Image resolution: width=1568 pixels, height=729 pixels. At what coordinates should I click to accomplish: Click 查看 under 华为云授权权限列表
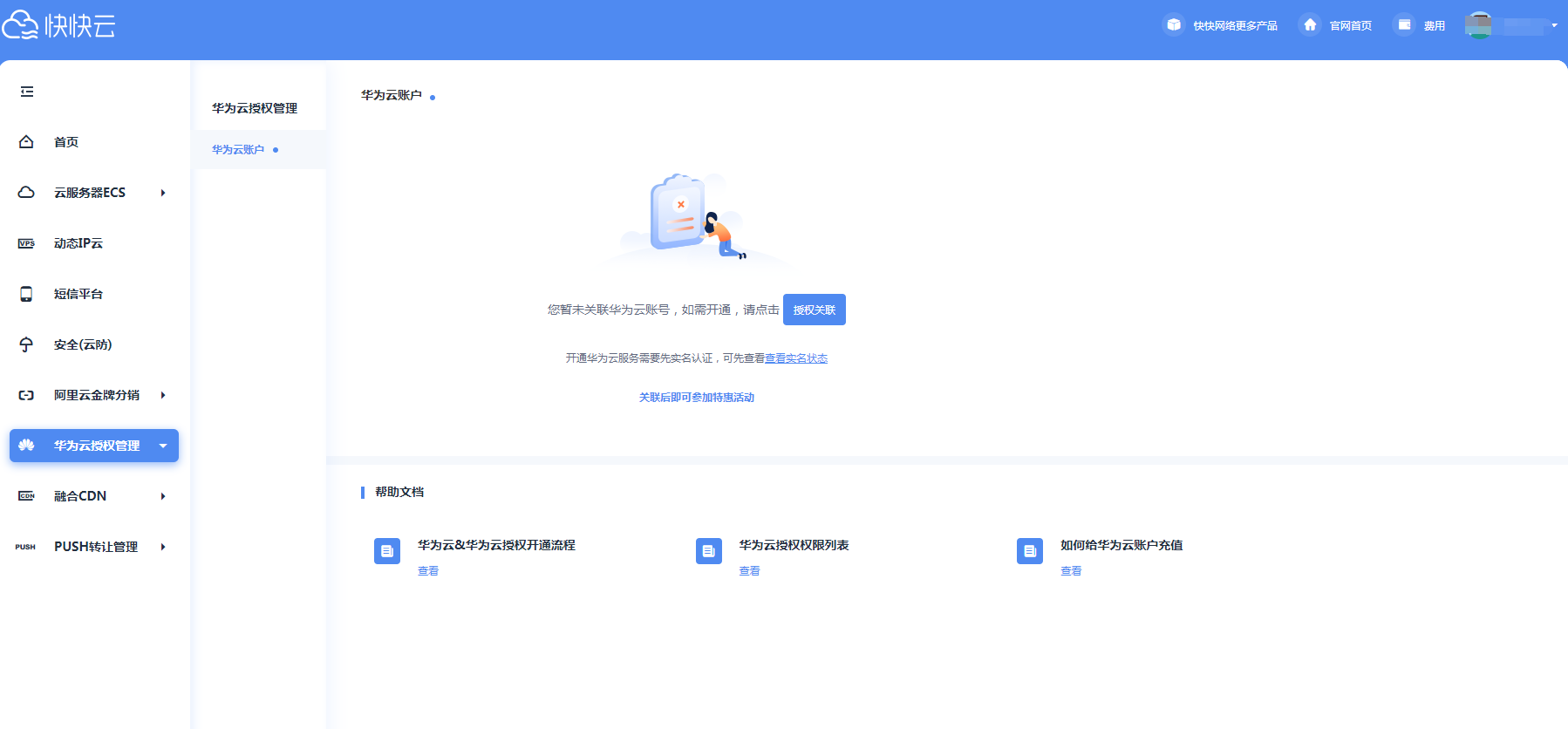coord(750,571)
